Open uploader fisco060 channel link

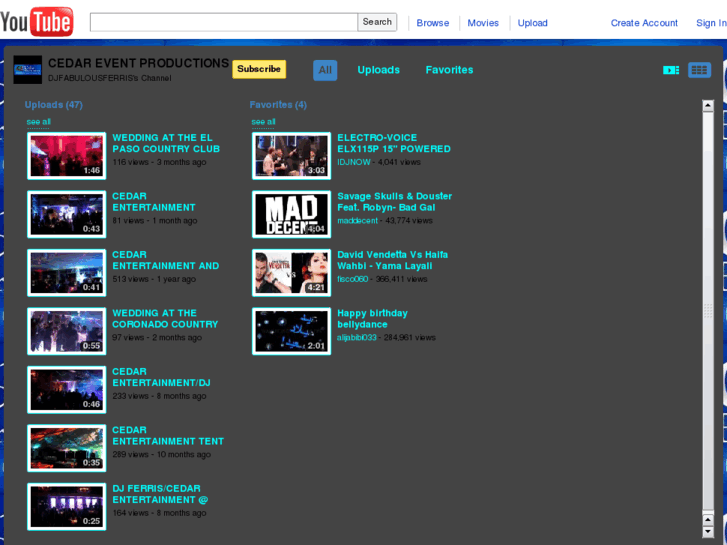click(x=352, y=279)
